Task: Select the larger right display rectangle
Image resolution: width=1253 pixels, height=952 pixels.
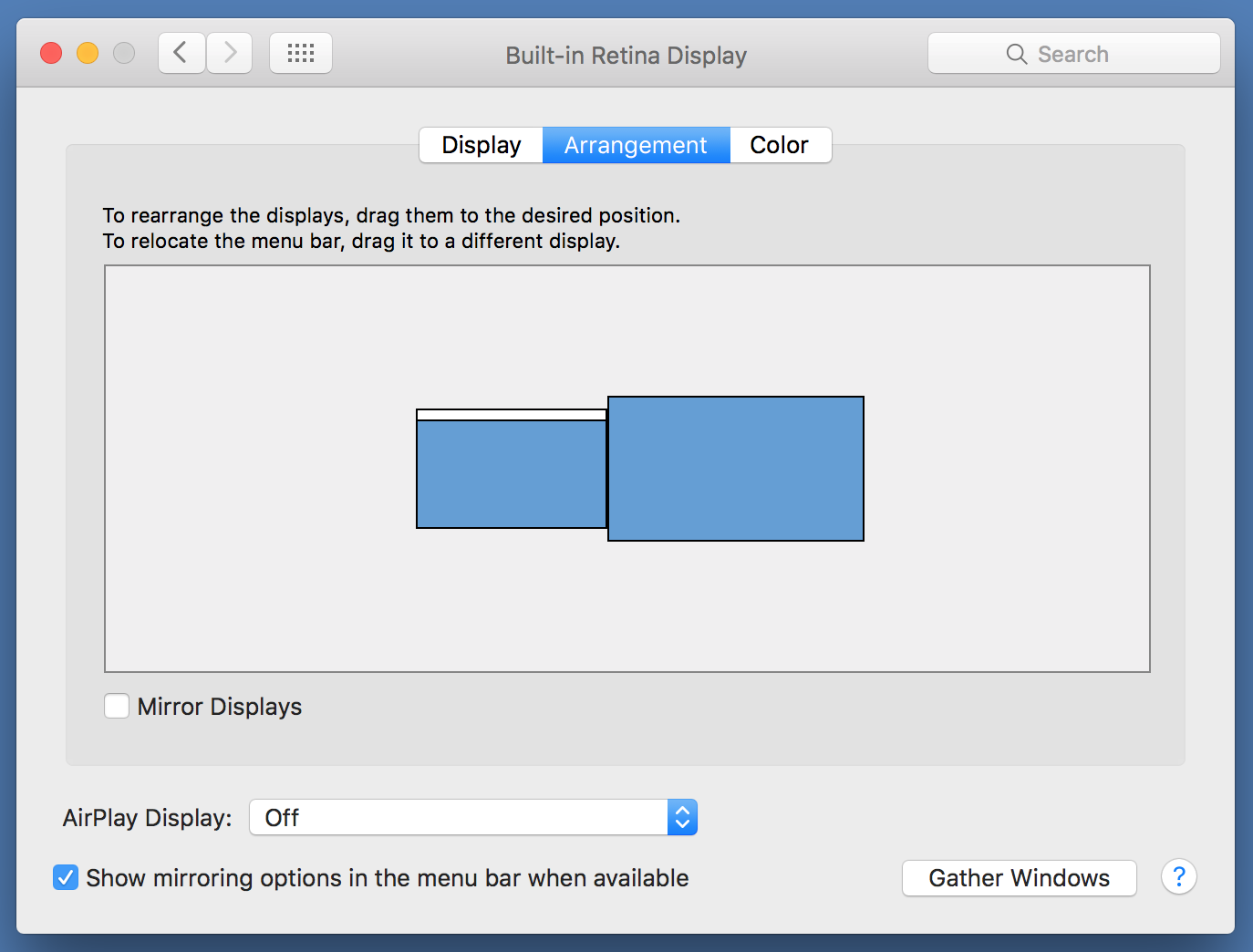Action: (736, 469)
